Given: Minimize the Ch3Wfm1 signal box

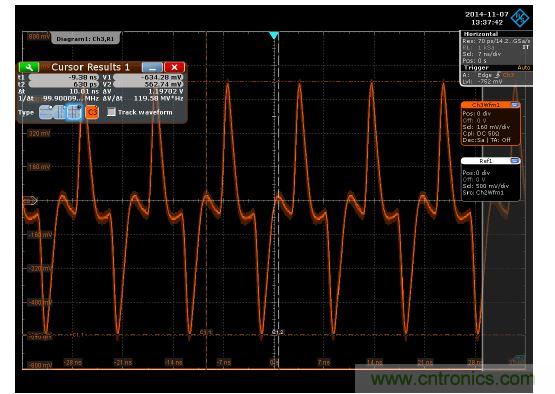Looking at the screenshot, I should (515, 105).
